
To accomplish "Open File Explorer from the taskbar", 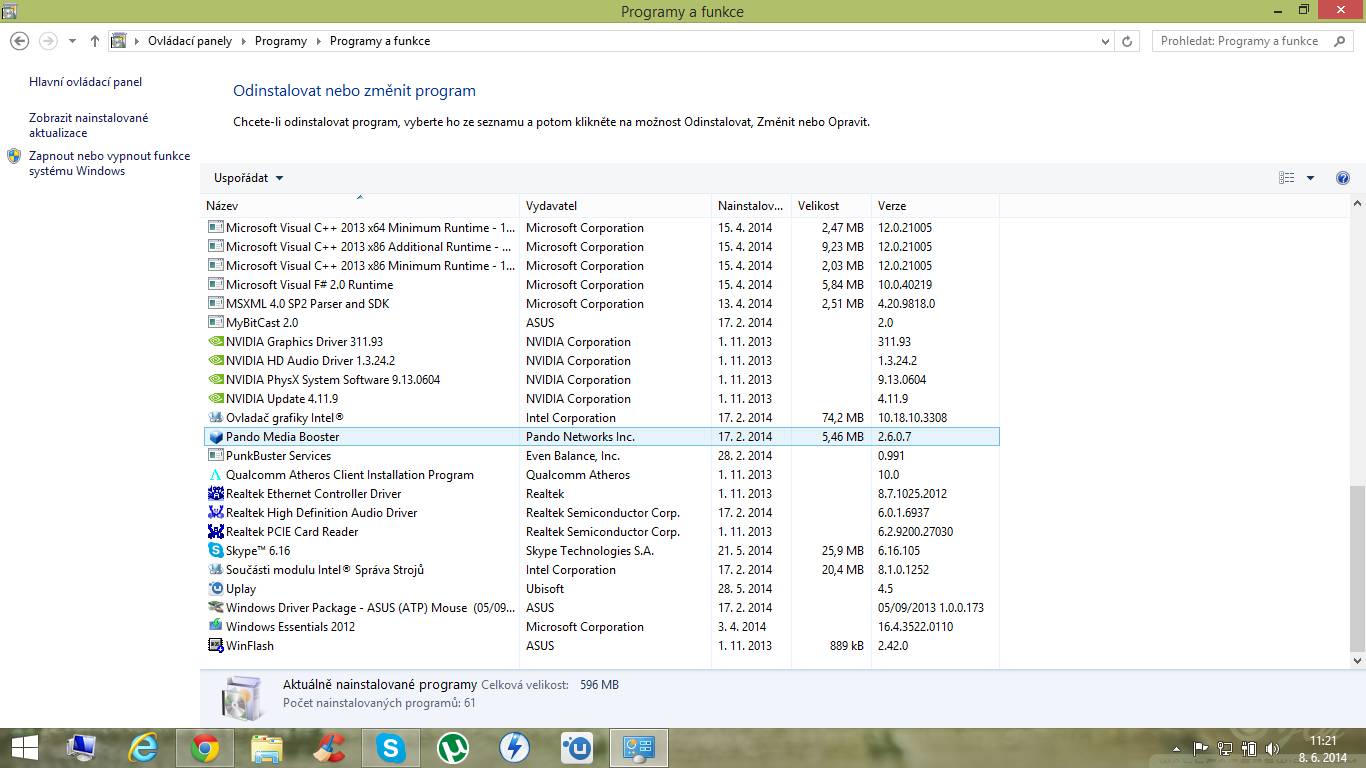I will coord(267,748).
